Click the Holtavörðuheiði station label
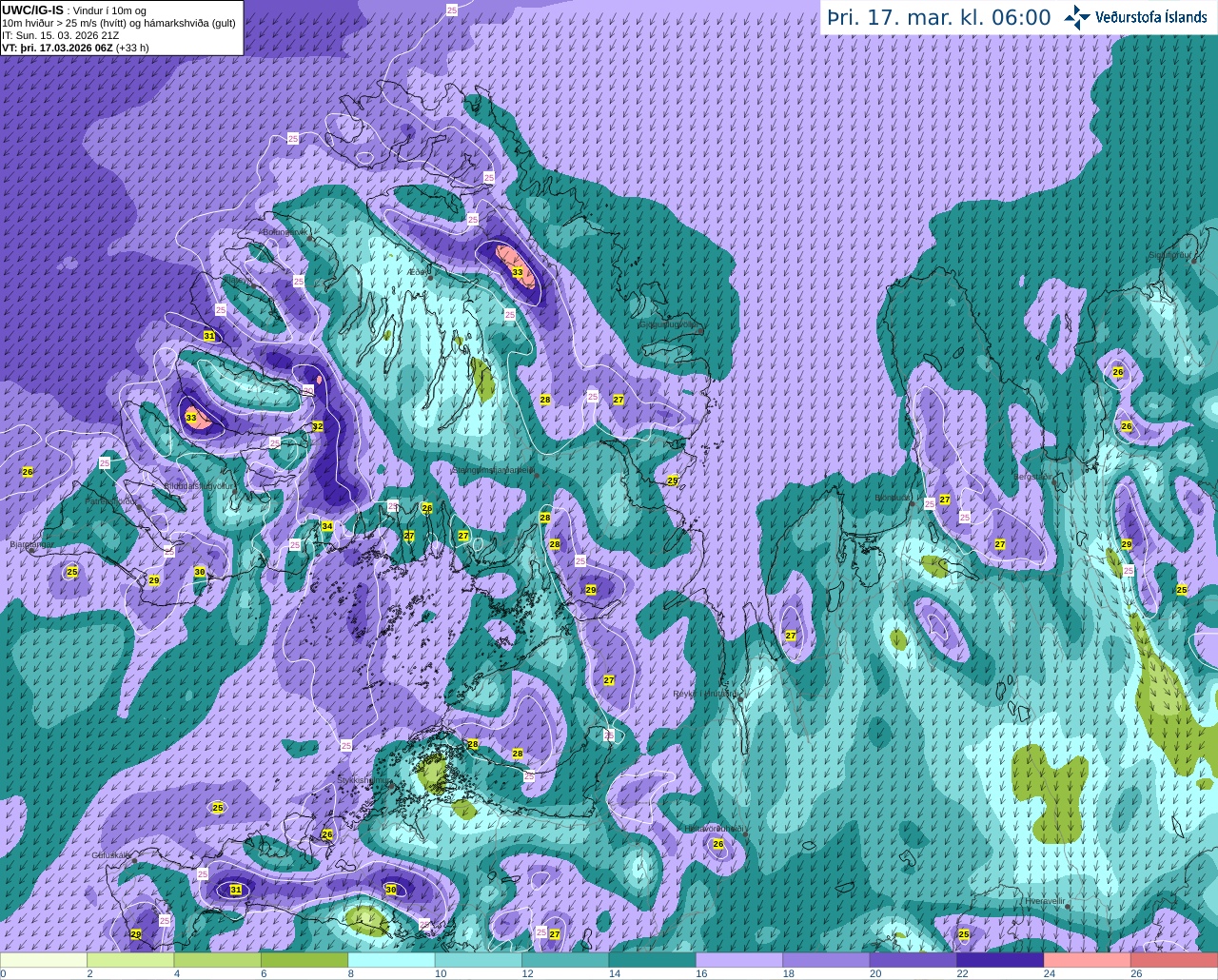 tap(715, 829)
